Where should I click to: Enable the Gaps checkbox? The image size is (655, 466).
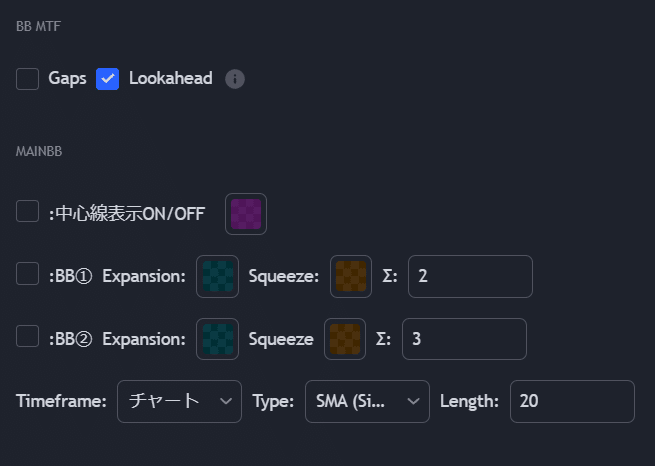tap(27, 79)
